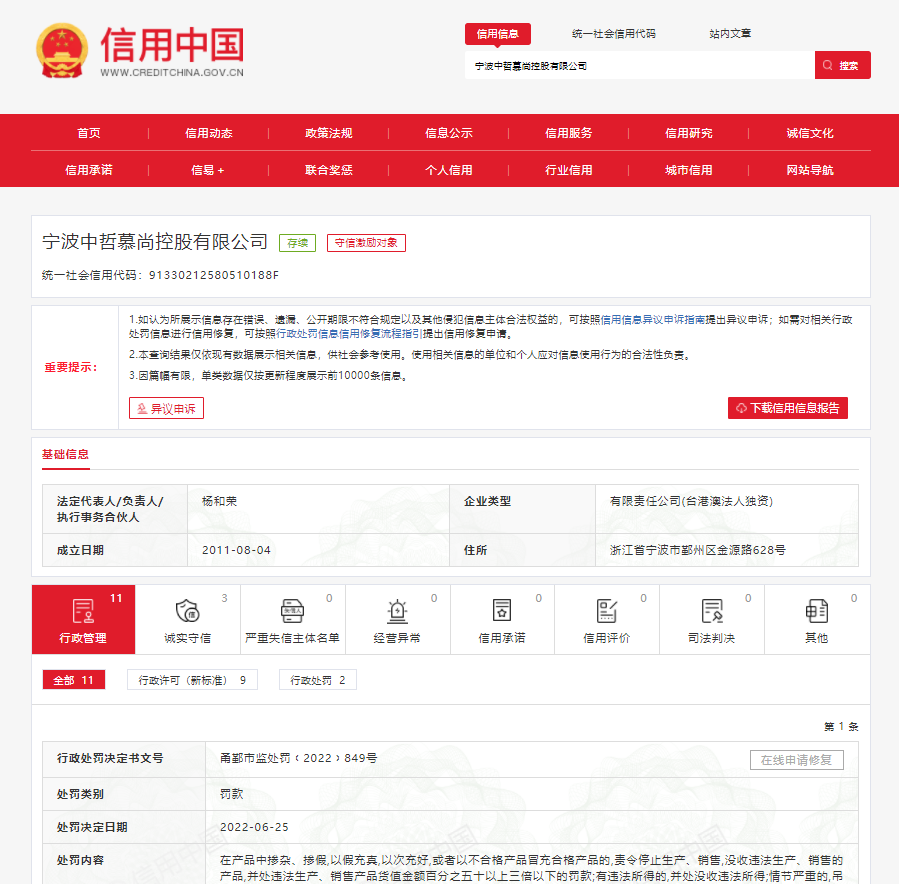Go to 首页 in the navigation
The height and width of the screenshot is (884, 899).
pyautogui.click(x=89, y=133)
